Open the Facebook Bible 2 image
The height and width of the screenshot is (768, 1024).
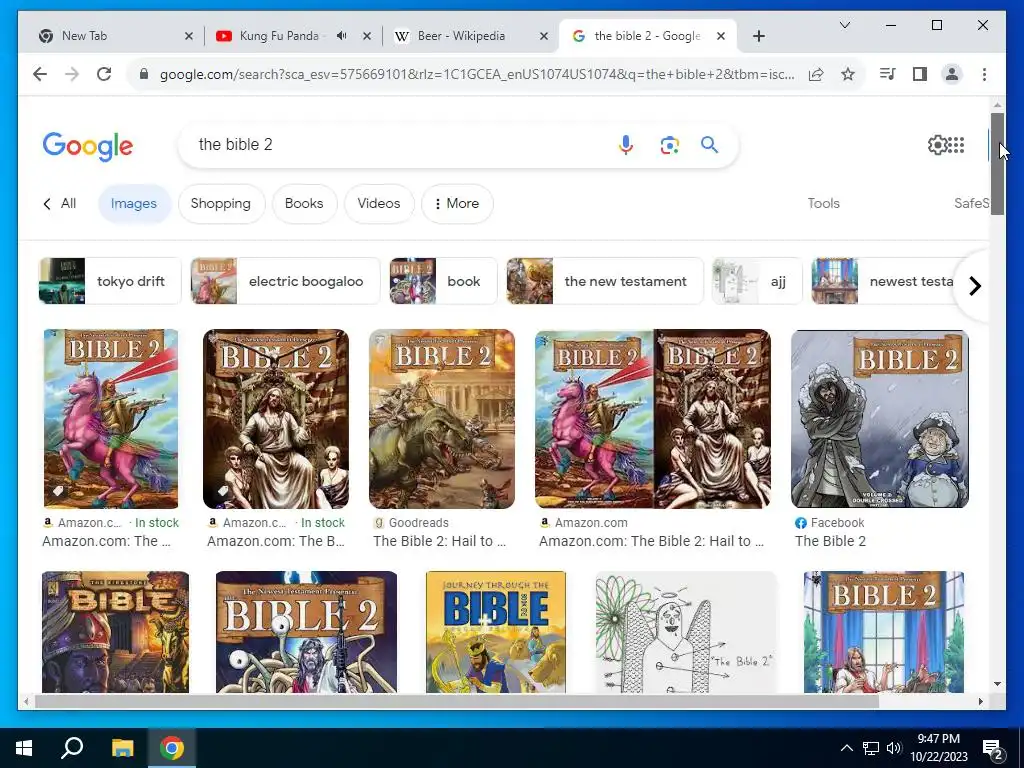click(880, 419)
